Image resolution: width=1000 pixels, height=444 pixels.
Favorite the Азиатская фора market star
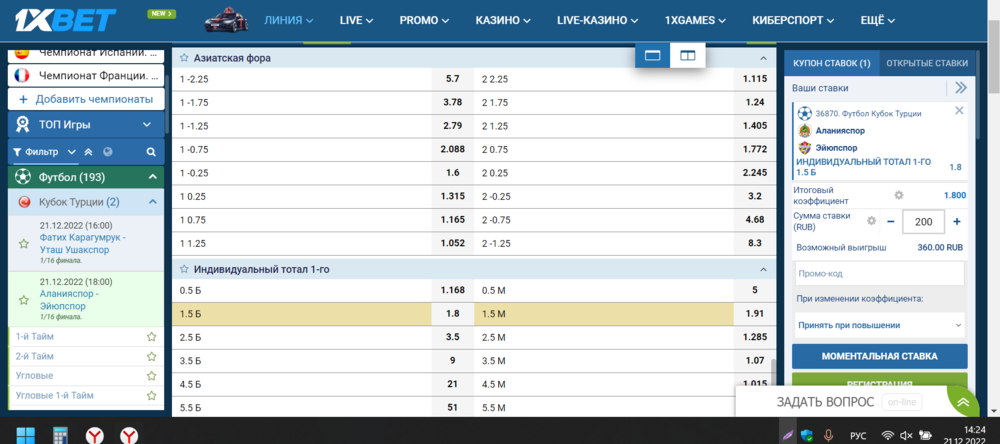(184, 58)
